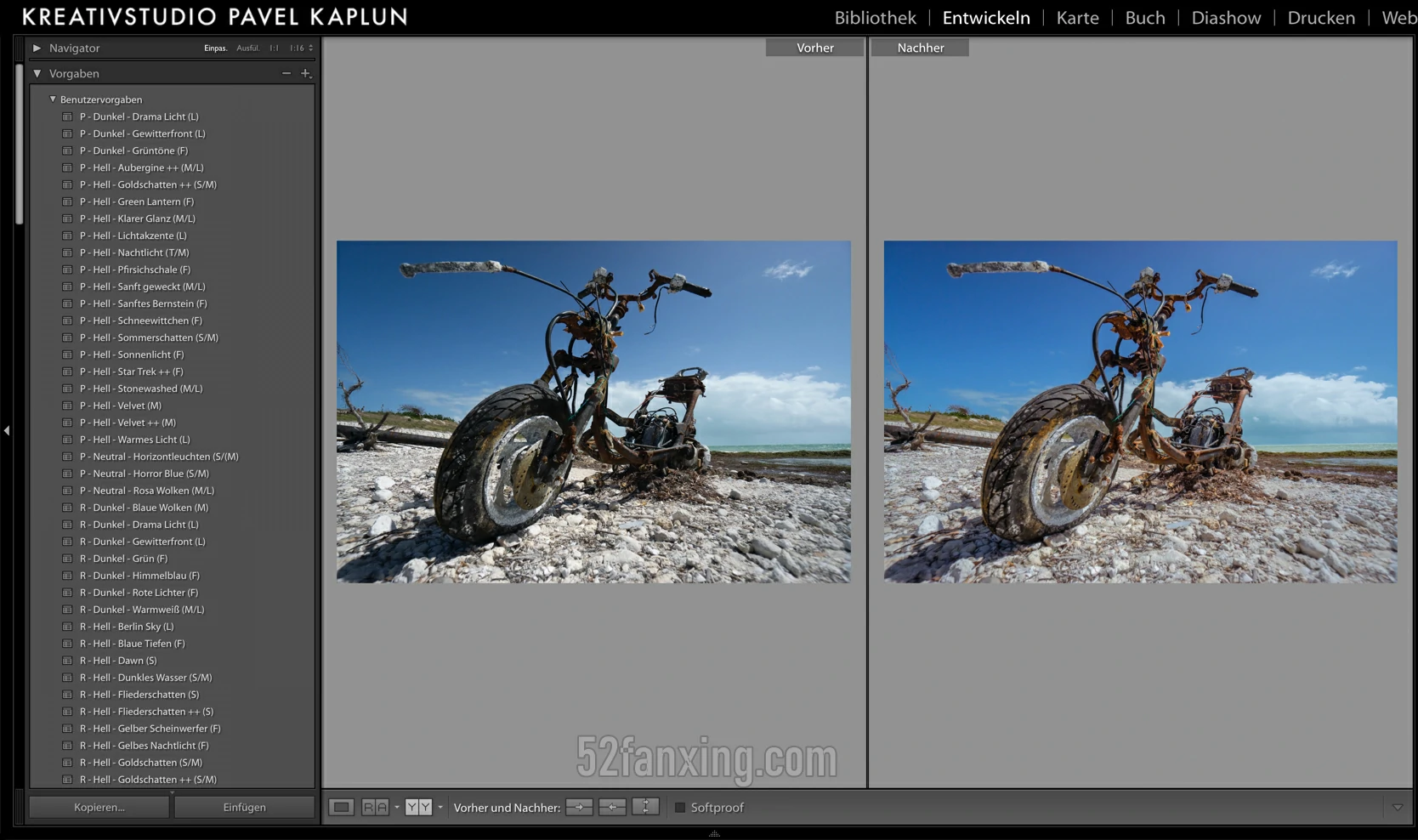Remove selected preset with minus icon

[286, 73]
